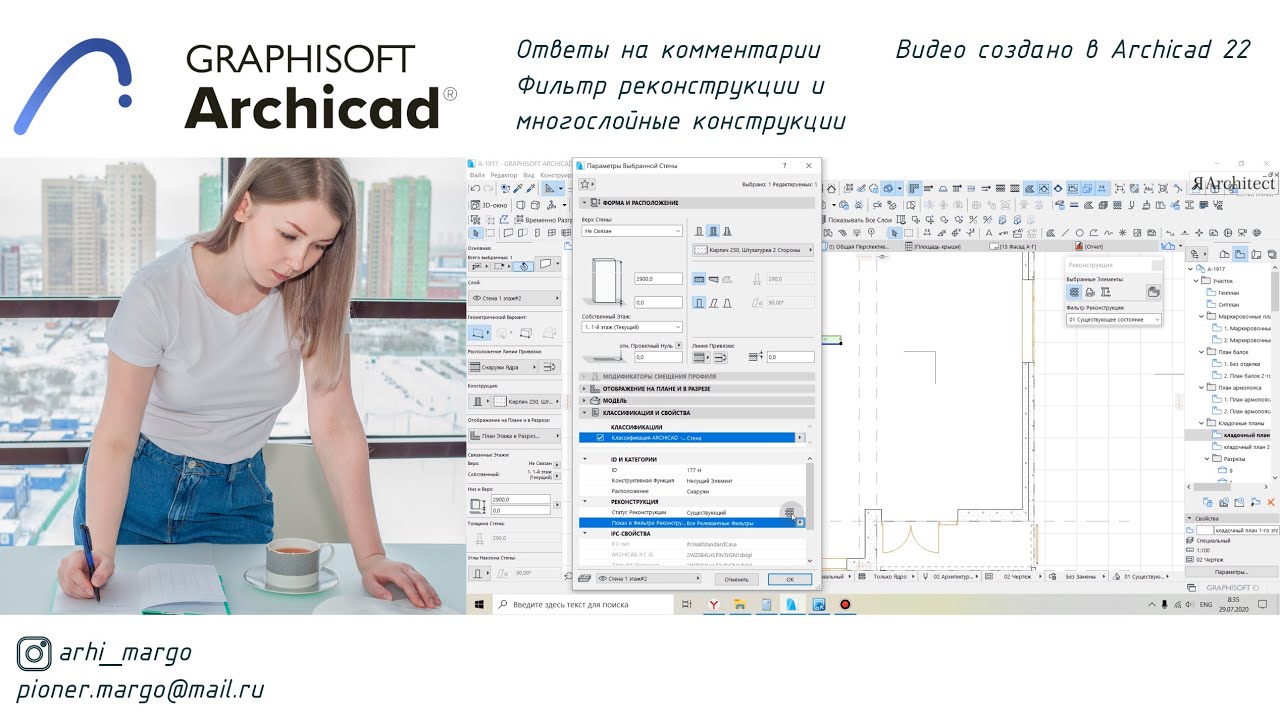The width and height of the screenshot is (1280, 720).
Task: Open Project Map icon in navigator
Action: pos(1225,254)
